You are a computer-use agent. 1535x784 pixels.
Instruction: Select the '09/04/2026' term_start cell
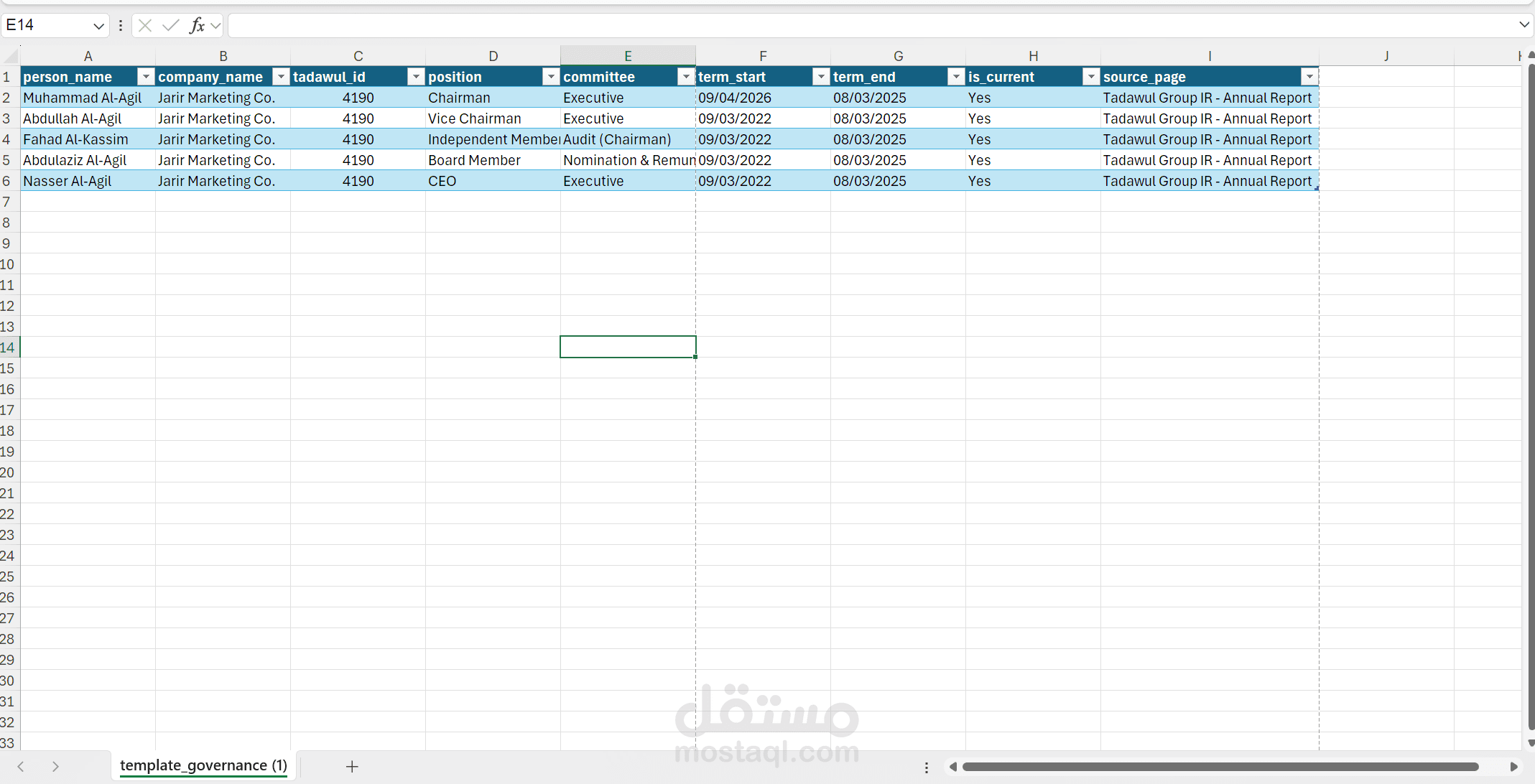click(x=763, y=98)
